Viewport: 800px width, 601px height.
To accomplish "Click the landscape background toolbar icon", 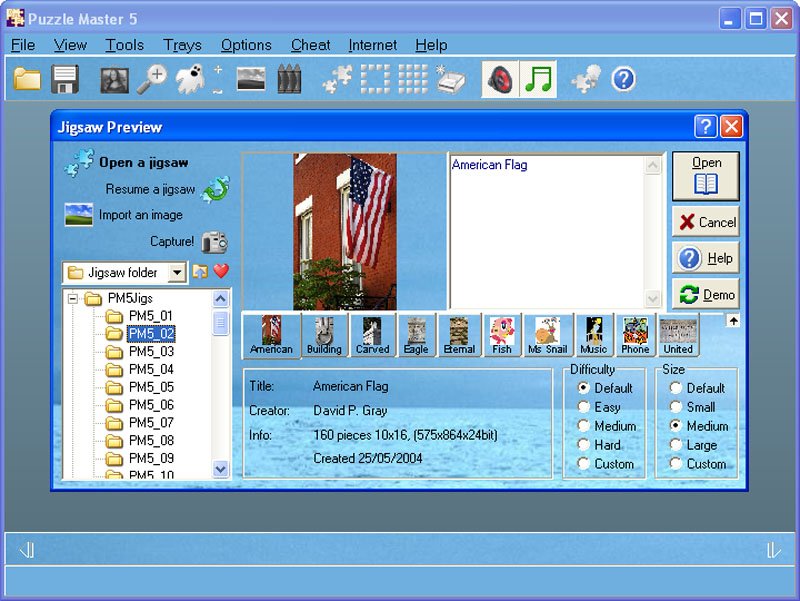I will pyautogui.click(x=251, y=79).
